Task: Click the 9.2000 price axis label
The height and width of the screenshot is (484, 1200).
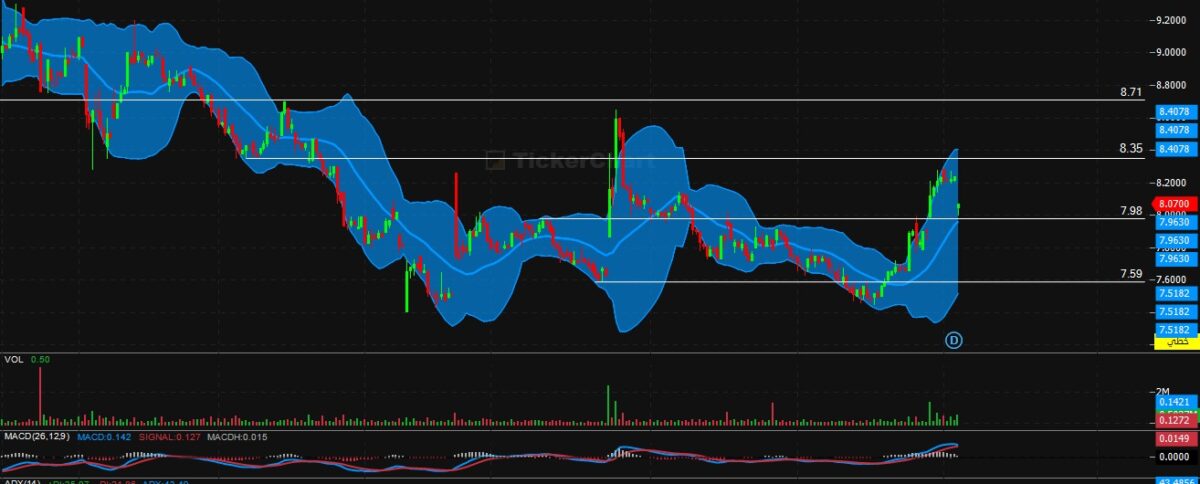Action: click(1171, 20)
